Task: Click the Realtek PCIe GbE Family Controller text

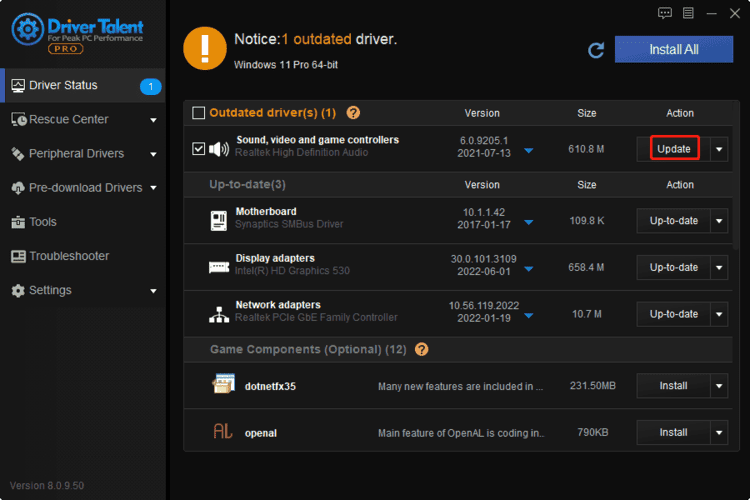Action: tap(316, 318)
